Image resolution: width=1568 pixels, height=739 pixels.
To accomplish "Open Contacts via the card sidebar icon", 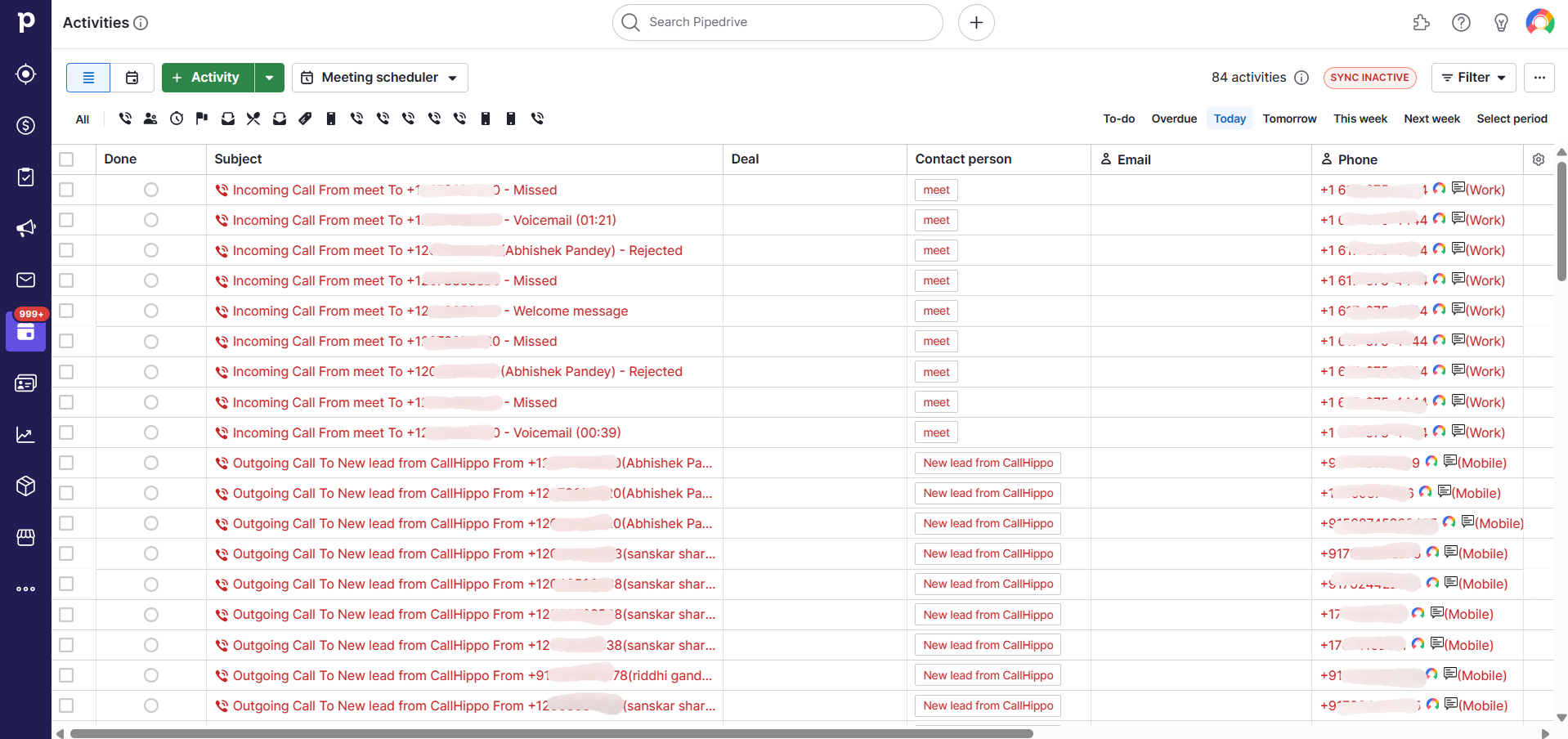I will (x=26, y=383).
